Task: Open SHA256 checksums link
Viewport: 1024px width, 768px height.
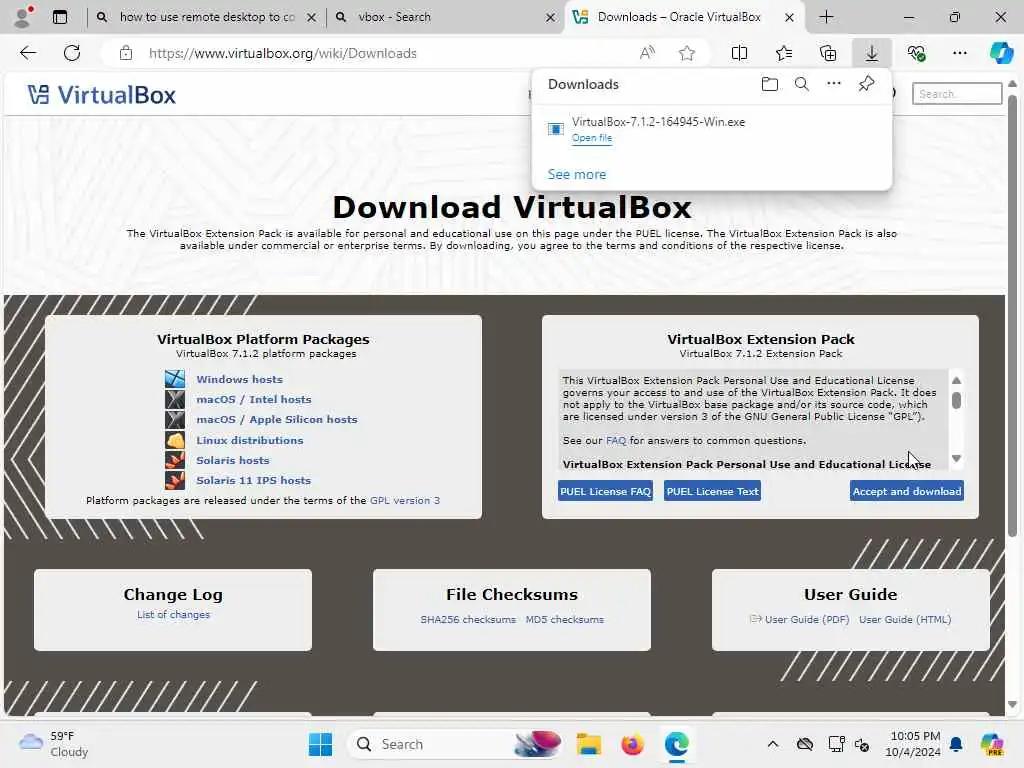Action: [x=468, y=620]
